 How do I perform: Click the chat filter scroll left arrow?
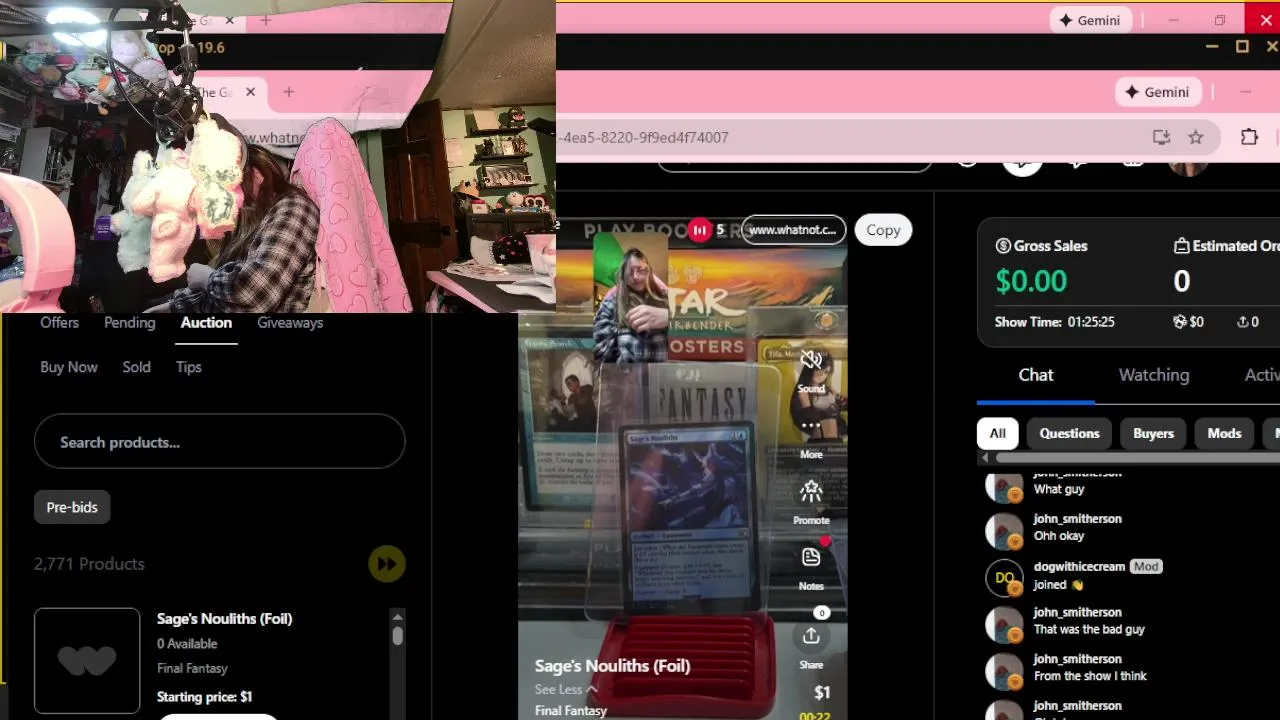coord(984,458)
